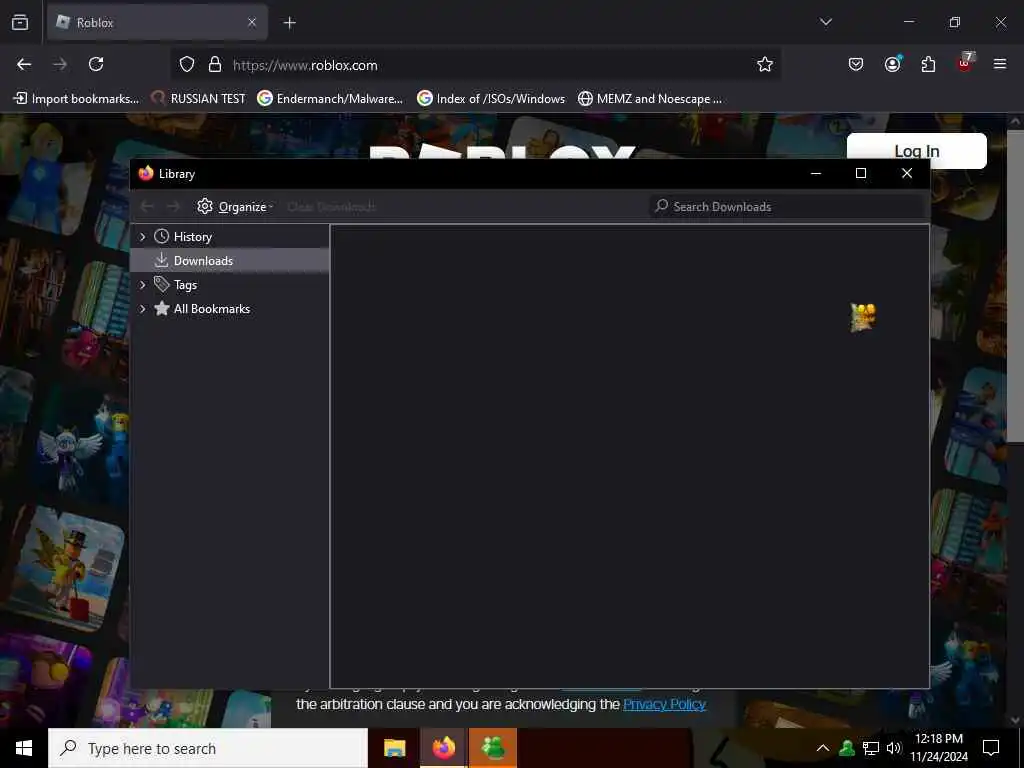
Task: Maximize the Library window
Action: coord(861,173)
